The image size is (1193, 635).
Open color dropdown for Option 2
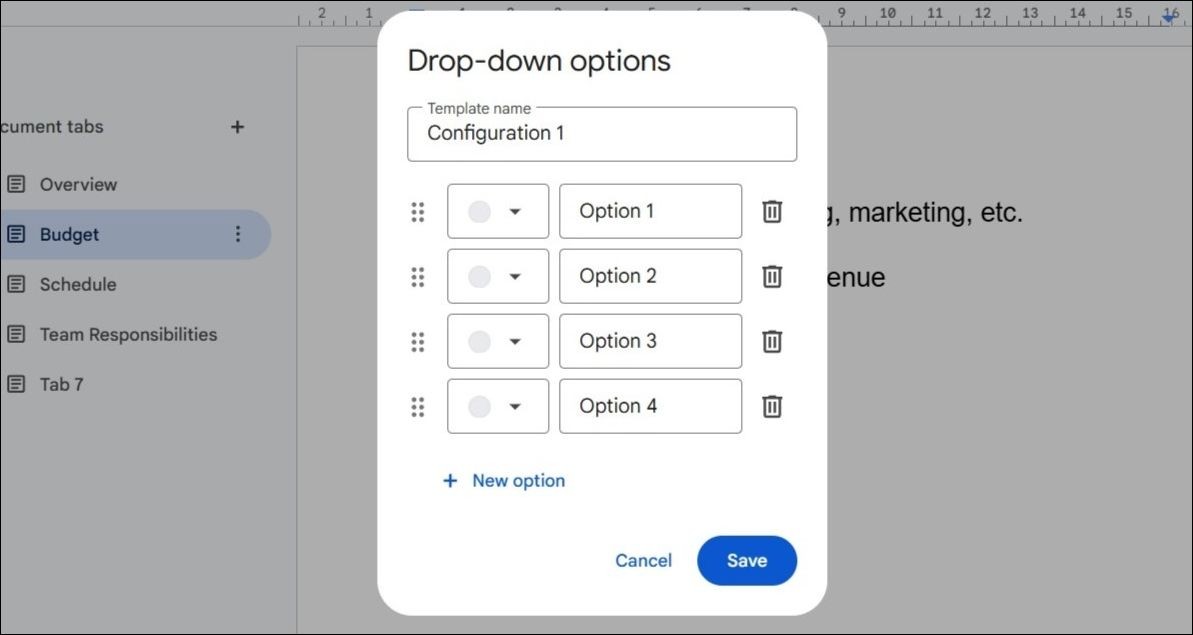tap(498, 276)
